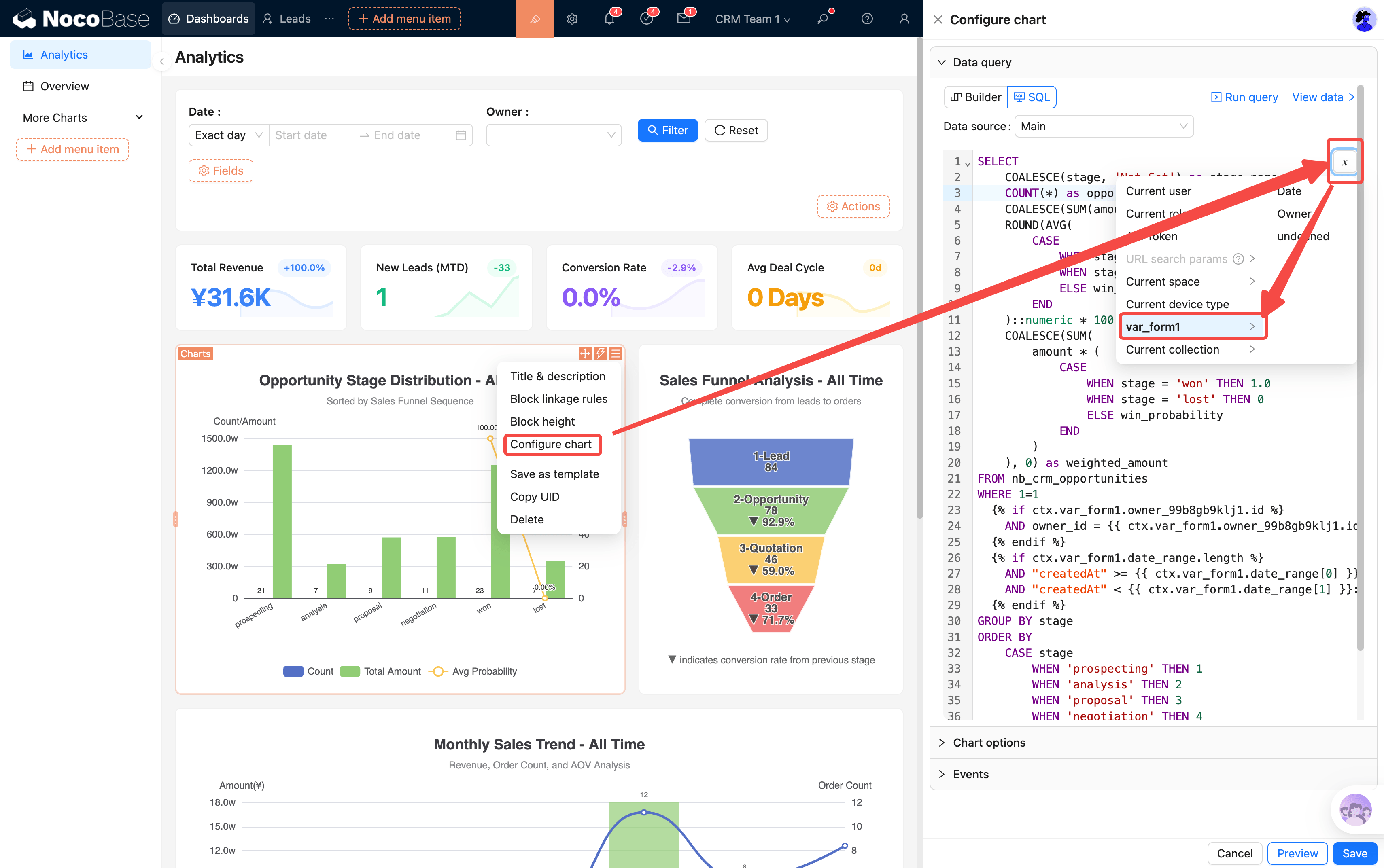Click the variable picker x button

1344,163
